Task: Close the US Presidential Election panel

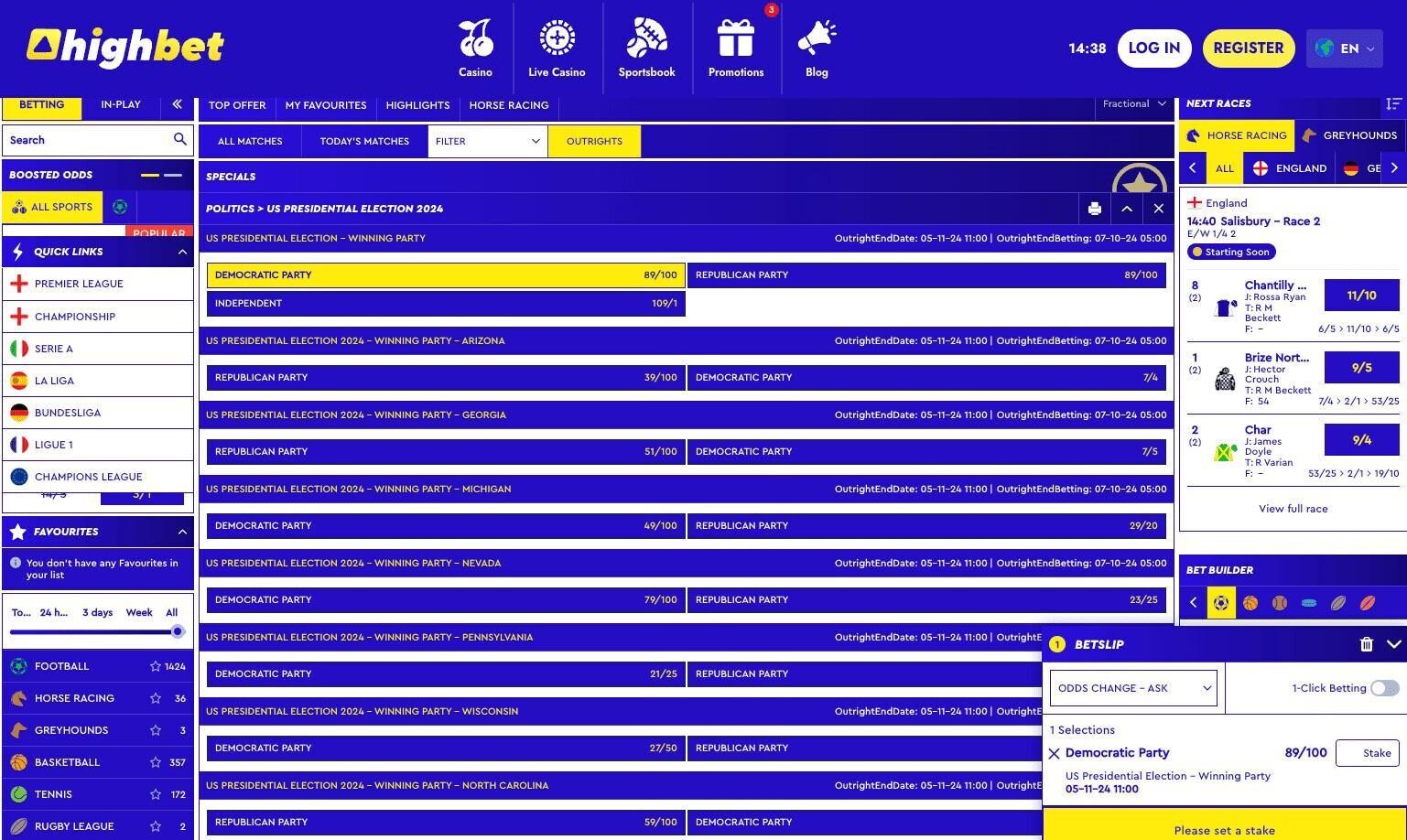Action: [x=1158, y=209]
